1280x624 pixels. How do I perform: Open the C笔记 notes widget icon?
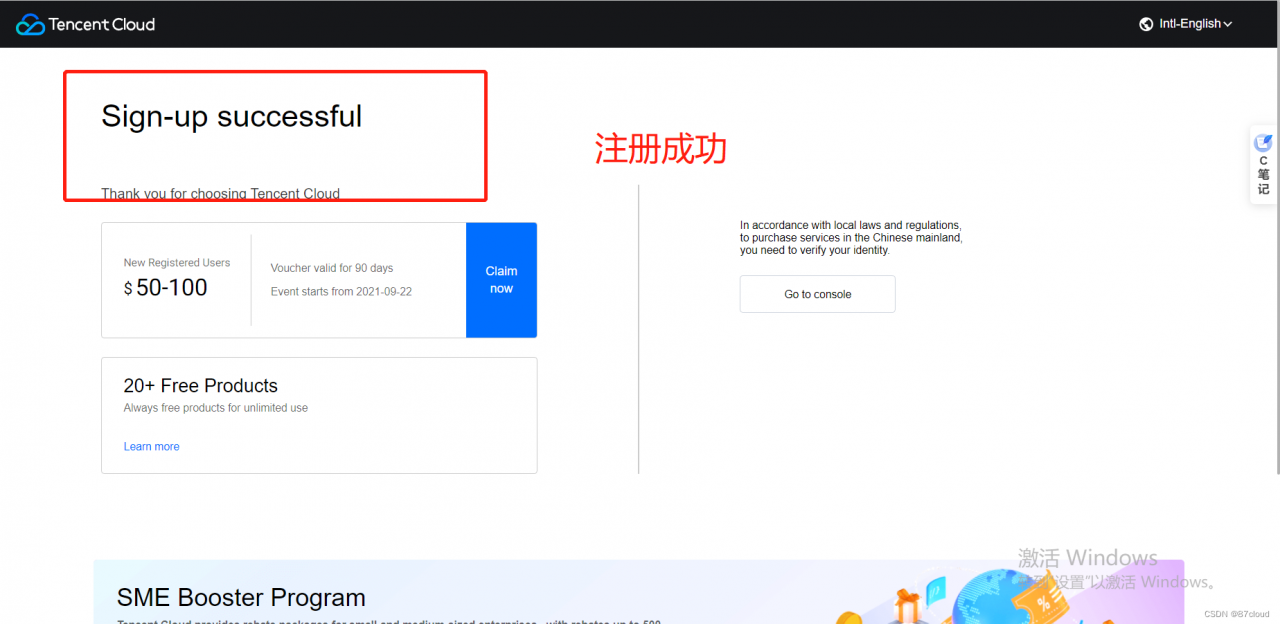[1262, 163]
